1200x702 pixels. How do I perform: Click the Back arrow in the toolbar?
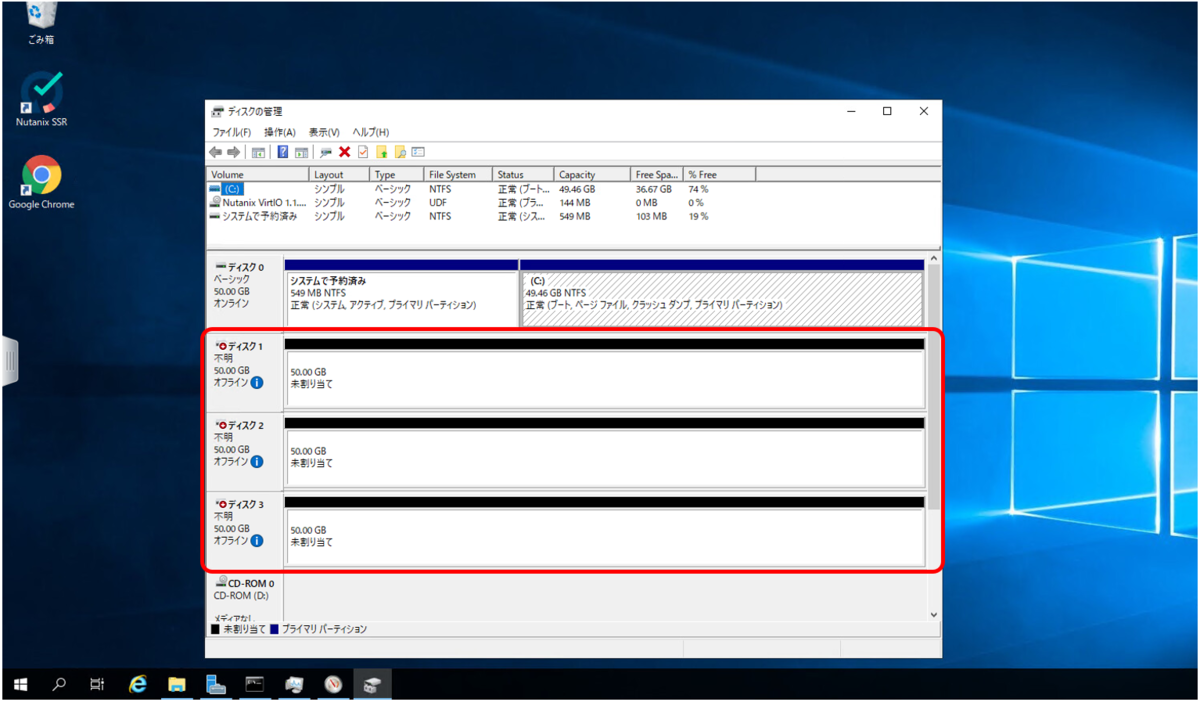pyautogui.click(x=215, y=152)
